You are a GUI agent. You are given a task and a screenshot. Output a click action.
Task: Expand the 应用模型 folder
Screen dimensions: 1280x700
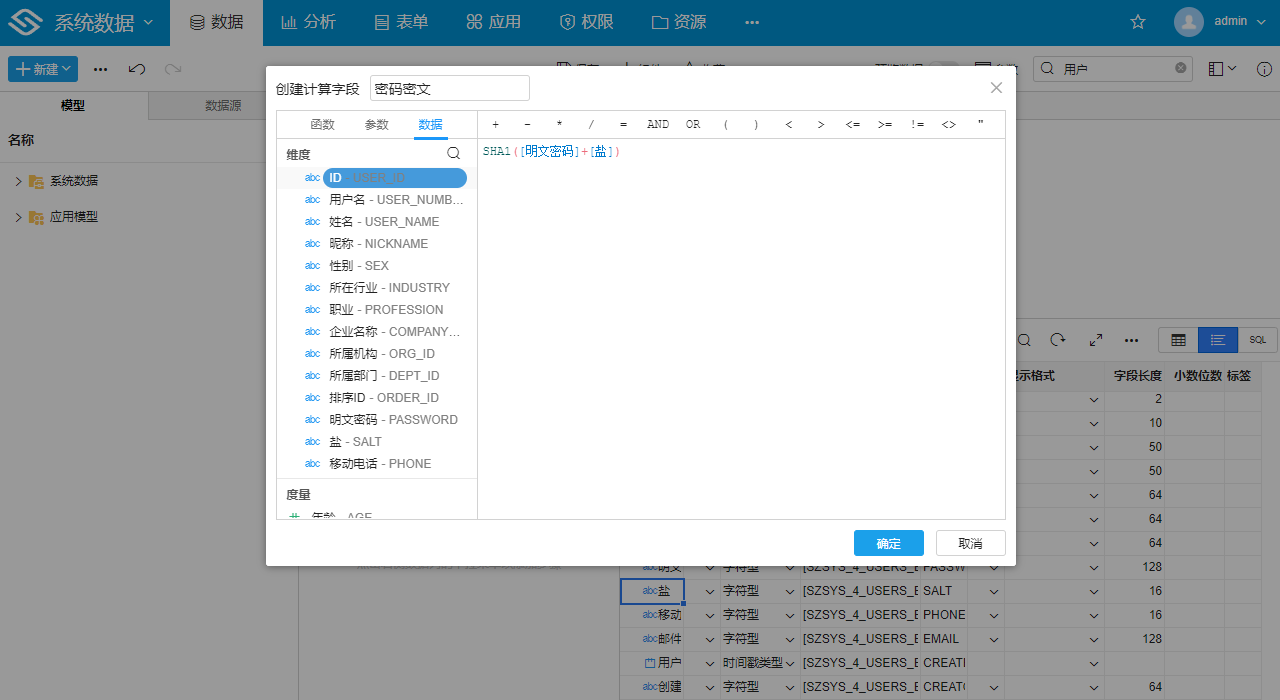pyautogui.click(x=18, y=217)
